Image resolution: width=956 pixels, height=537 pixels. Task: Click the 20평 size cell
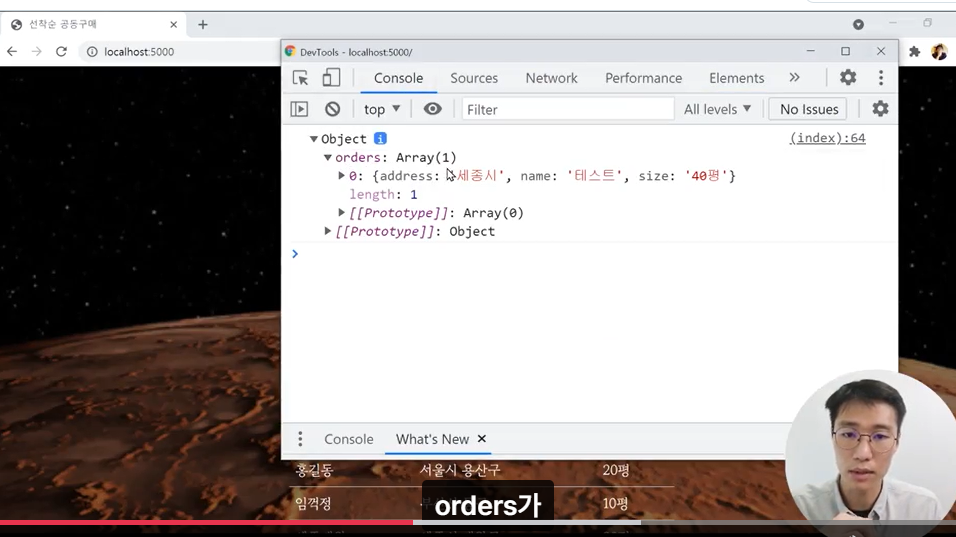[616, 470]
